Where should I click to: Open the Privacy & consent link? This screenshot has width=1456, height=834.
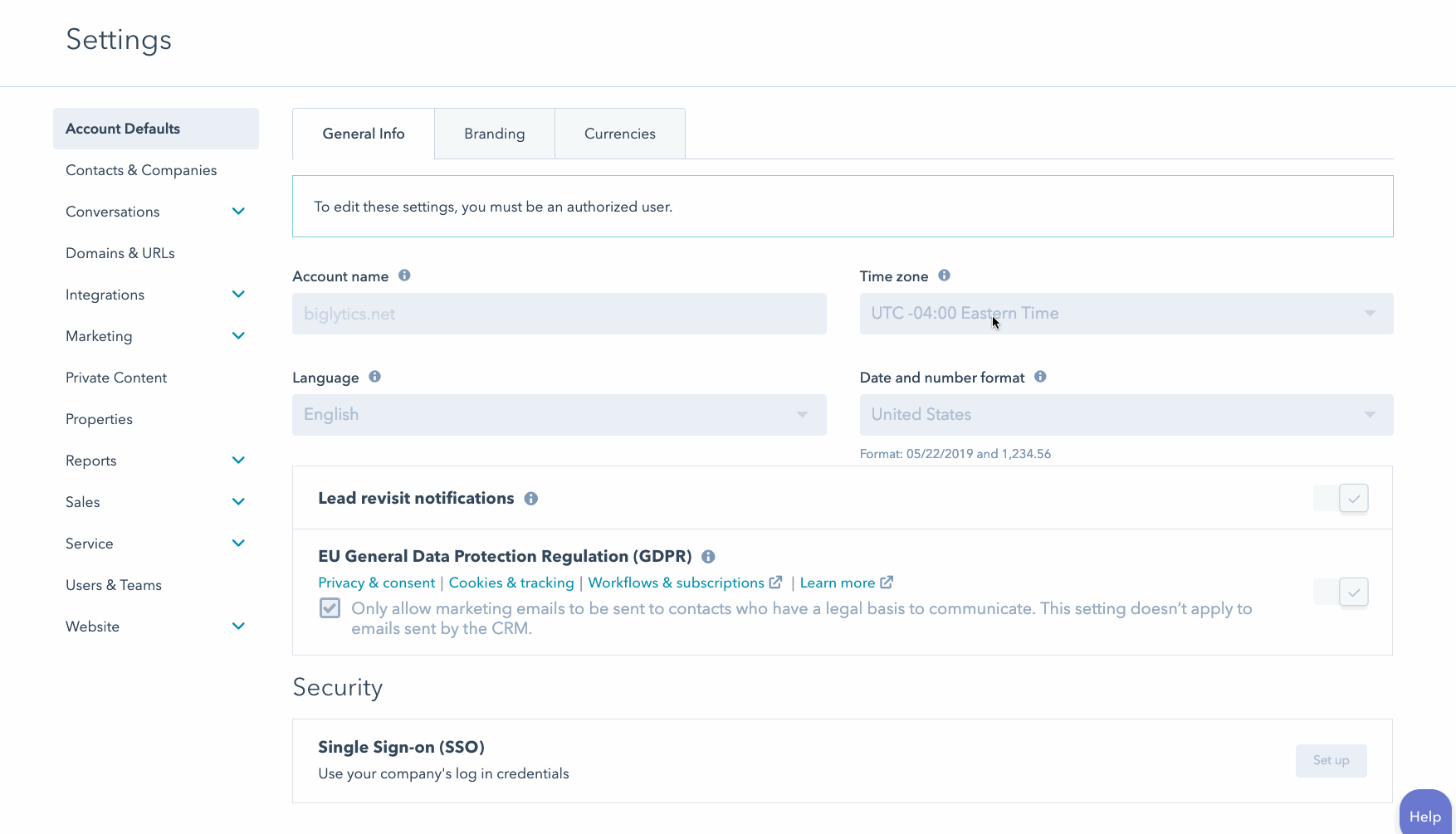coord(376,583)
